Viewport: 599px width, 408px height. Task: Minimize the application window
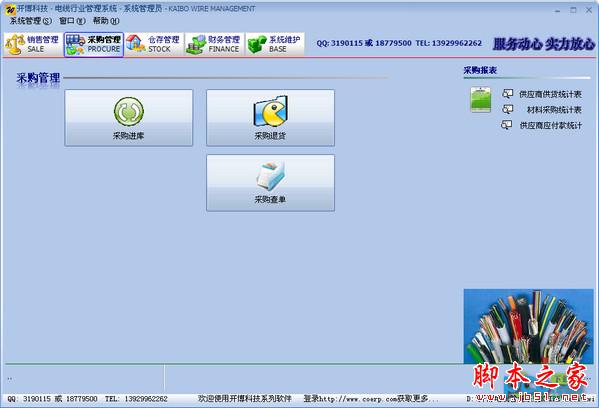558,10
